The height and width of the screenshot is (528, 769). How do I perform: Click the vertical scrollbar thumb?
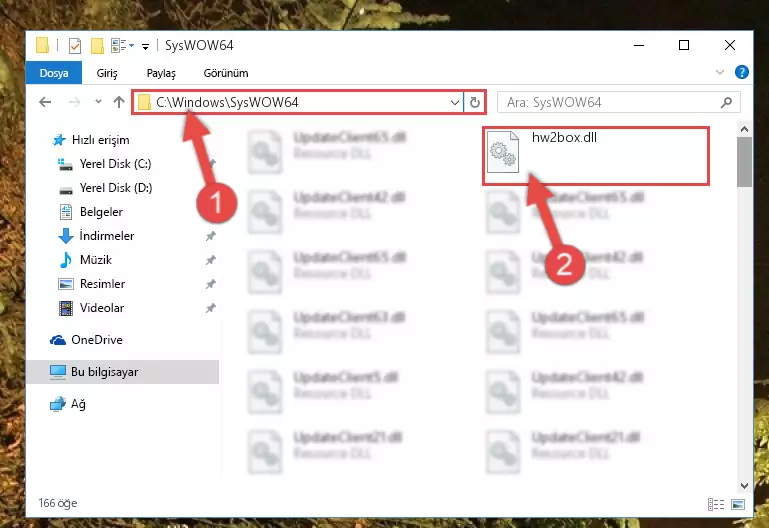pyautogui.click(x=744, y=162)
